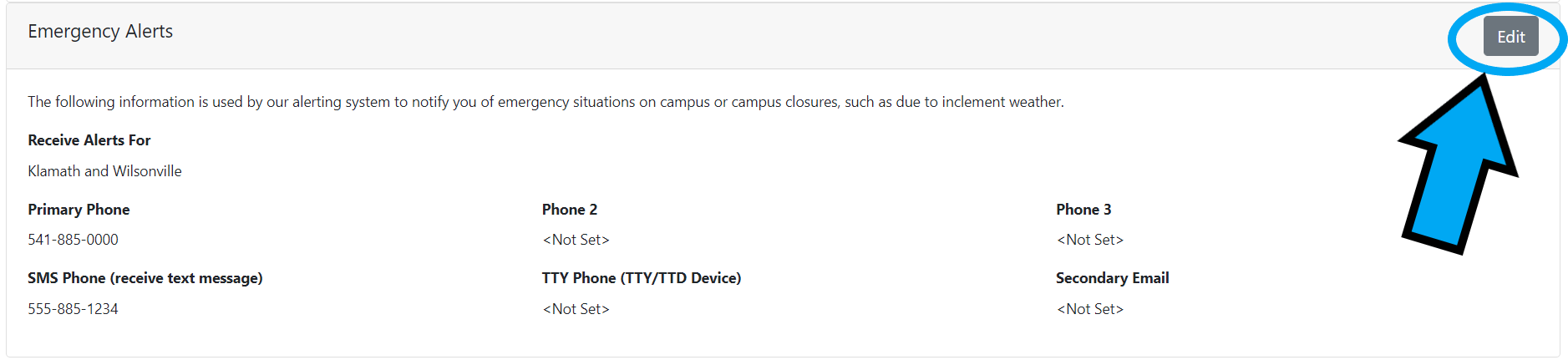Click the Emergency Alerts panel heading
The width and height of the screenshot is (1568, 360).
tap(100, 32)
